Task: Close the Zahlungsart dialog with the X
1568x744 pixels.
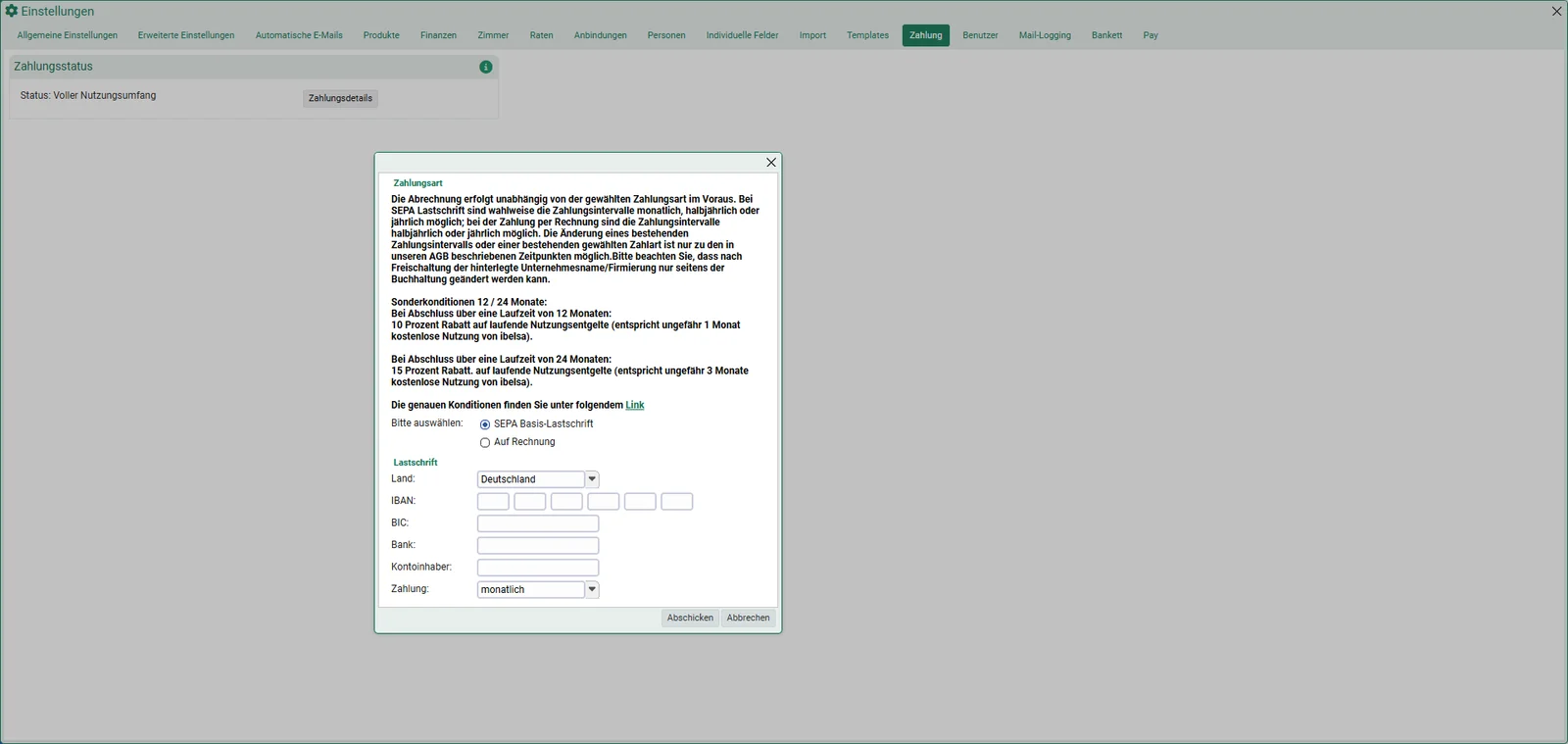Action: pyautogui.click(x=771, y=163)
